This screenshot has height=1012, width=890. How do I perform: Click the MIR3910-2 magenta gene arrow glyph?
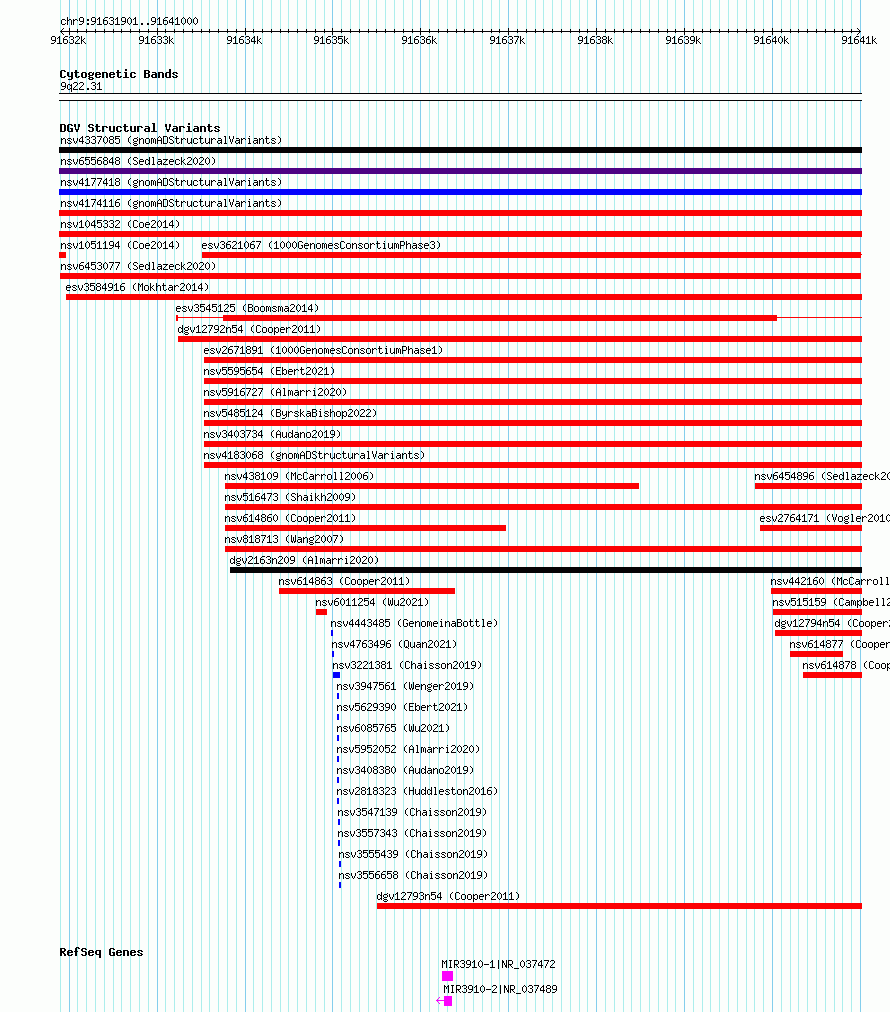coord(444,1001)
